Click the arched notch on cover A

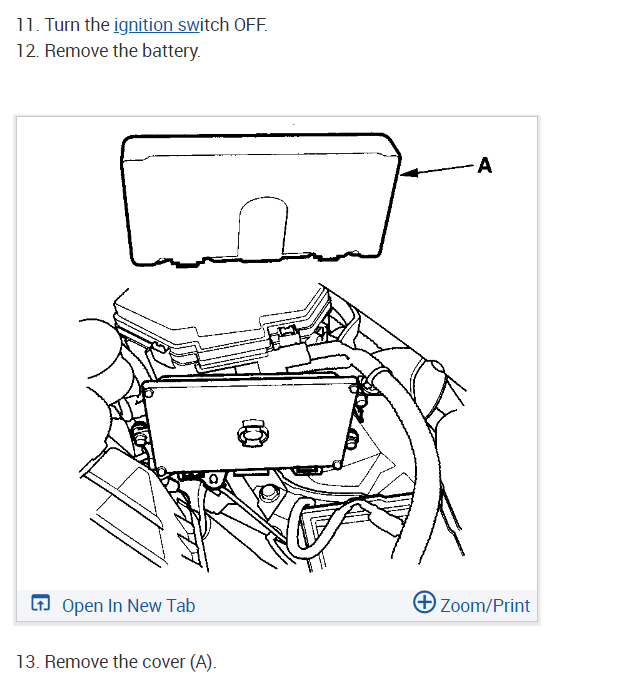tap(263, 227)
